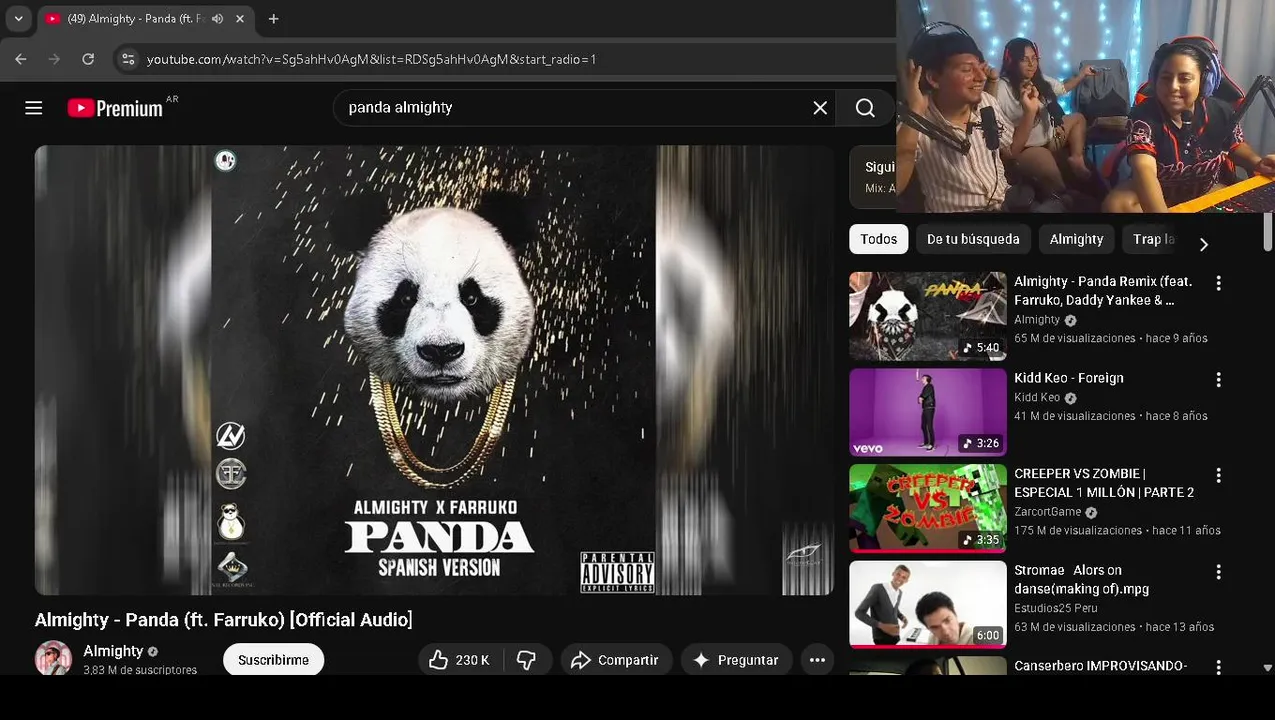
Task: Open options for CREEPER VS ZOMBIE video
Action: [x=1218, y=476]
